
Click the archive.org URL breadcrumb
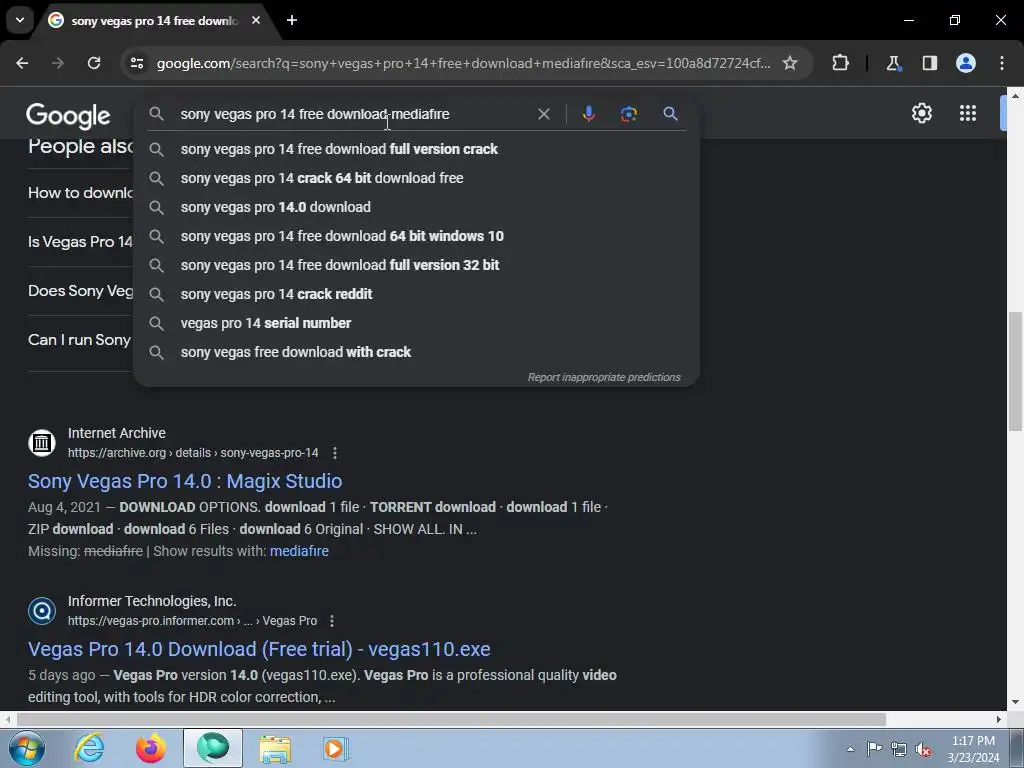point(193,453)
